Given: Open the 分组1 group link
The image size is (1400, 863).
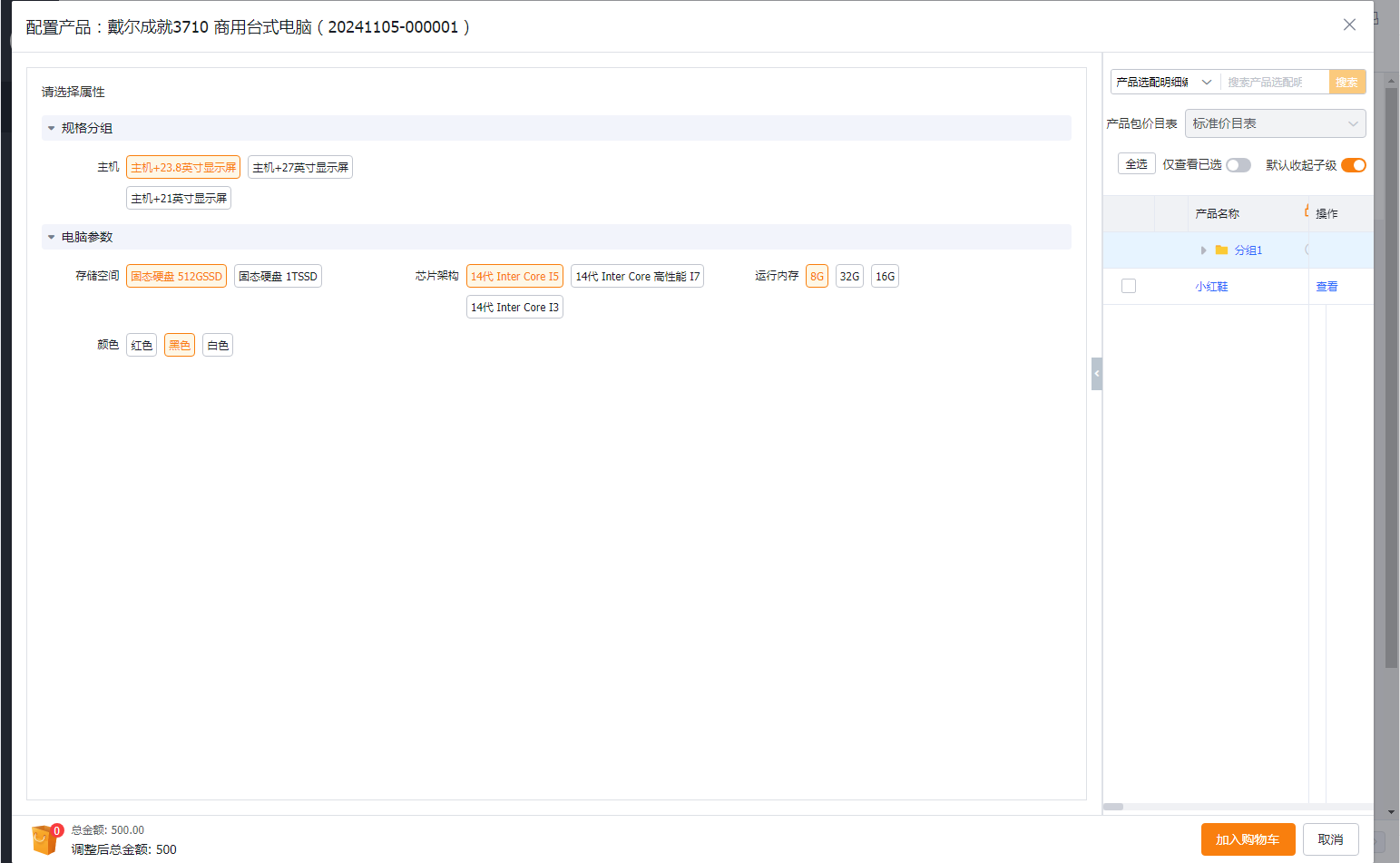Looking at the screenshot, I should 1248,250.
